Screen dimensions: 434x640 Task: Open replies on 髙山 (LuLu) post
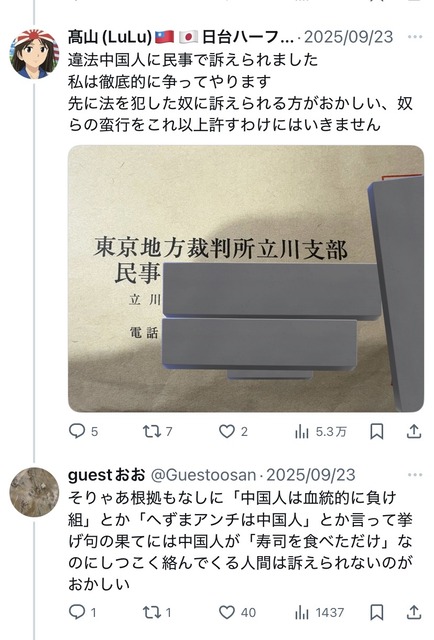point(83,431)
